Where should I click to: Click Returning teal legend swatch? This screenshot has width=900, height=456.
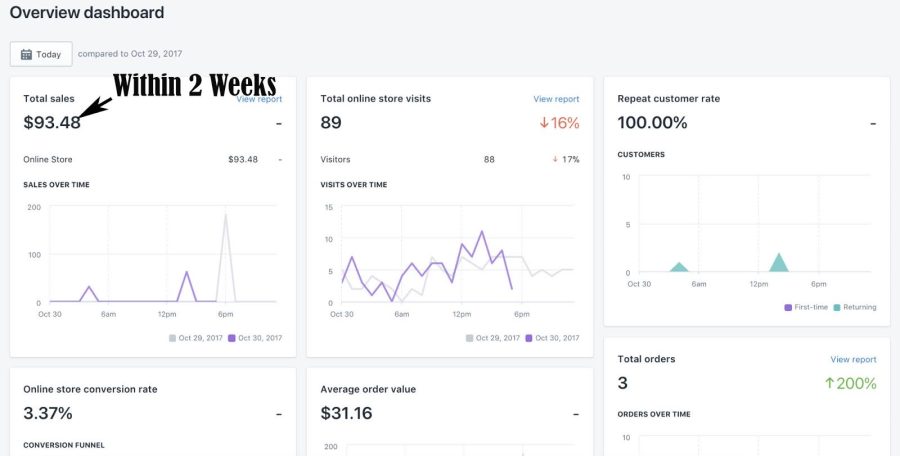pos(837,307)
